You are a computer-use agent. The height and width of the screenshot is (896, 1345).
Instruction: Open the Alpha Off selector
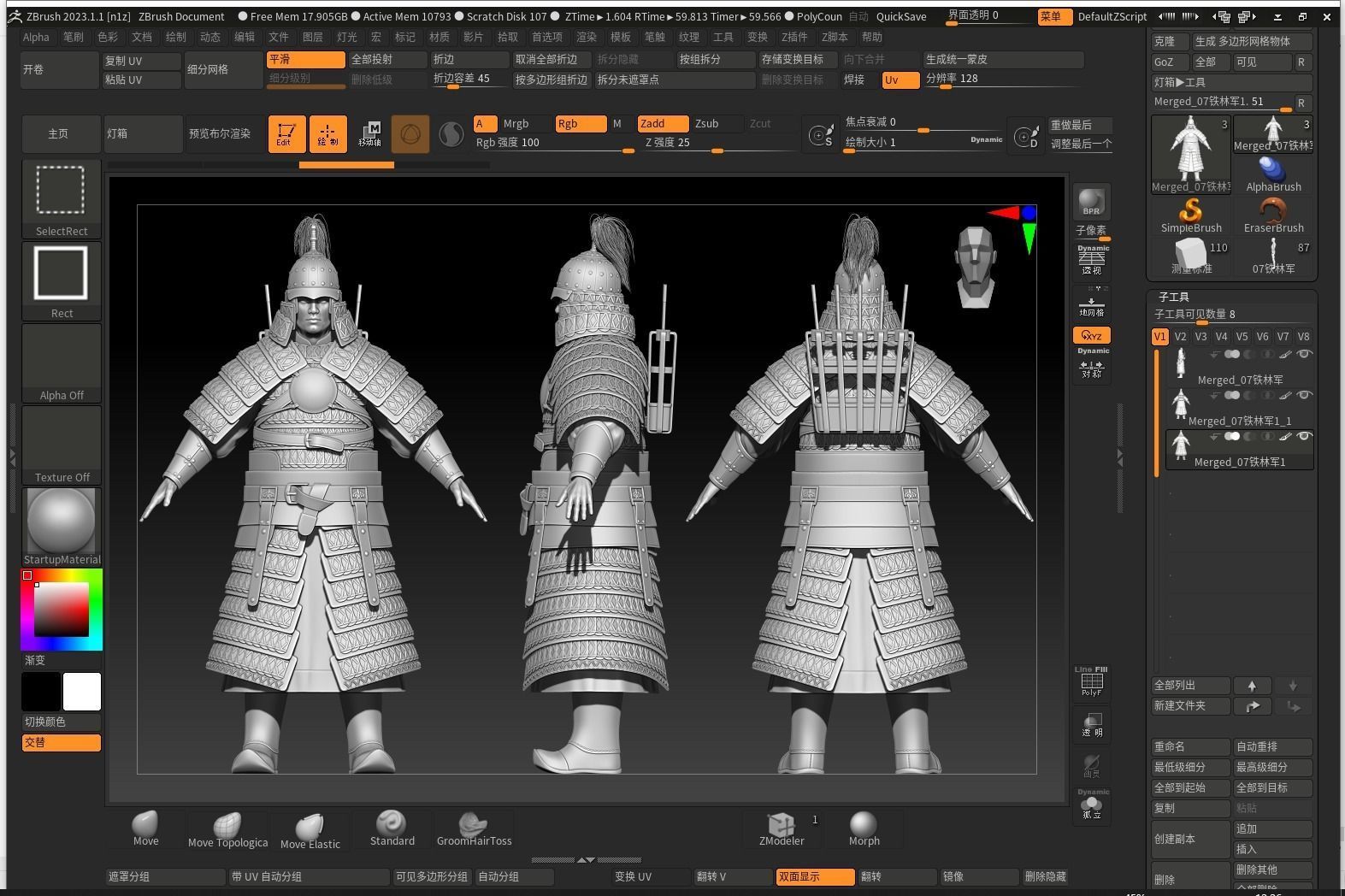point(62,363)
